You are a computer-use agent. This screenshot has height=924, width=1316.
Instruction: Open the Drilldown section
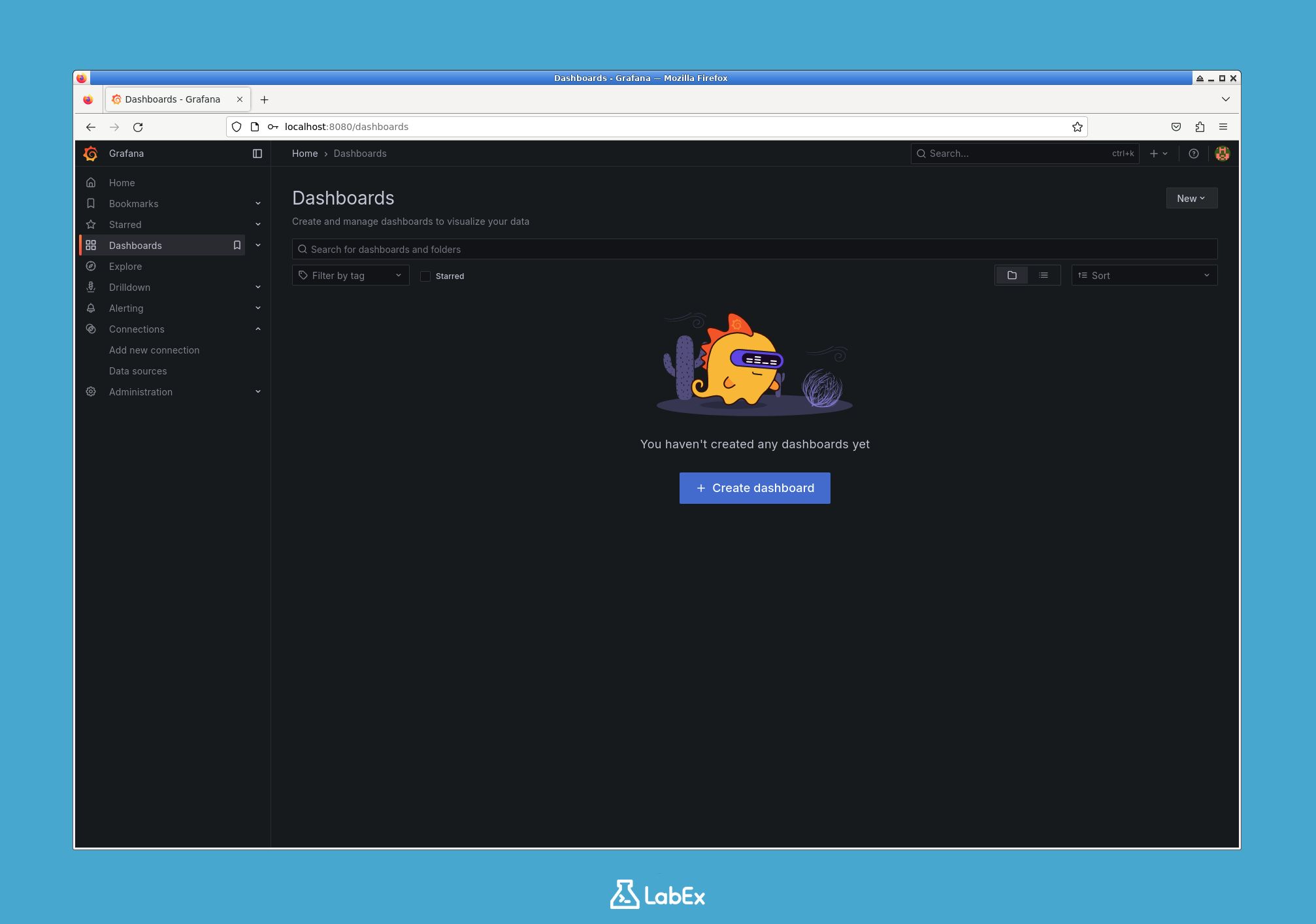[x=129, y=287]
